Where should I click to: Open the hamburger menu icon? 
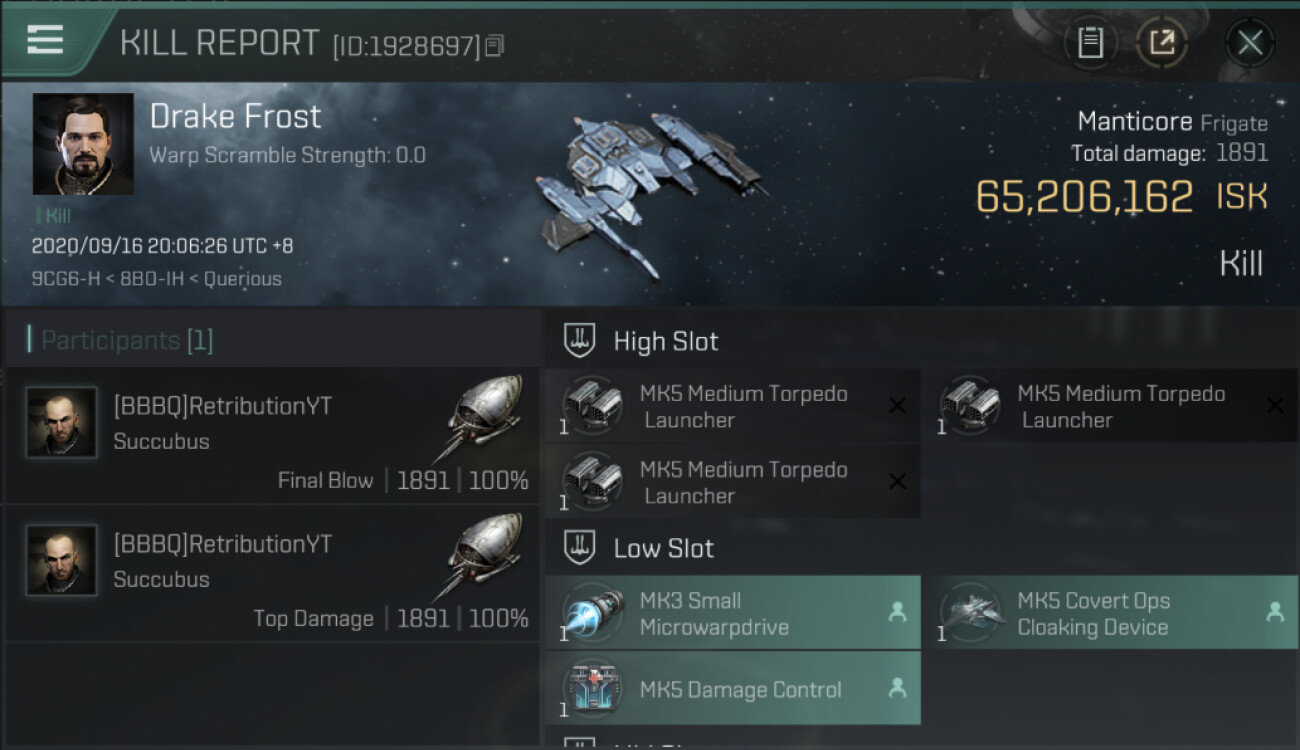point(45,40)
